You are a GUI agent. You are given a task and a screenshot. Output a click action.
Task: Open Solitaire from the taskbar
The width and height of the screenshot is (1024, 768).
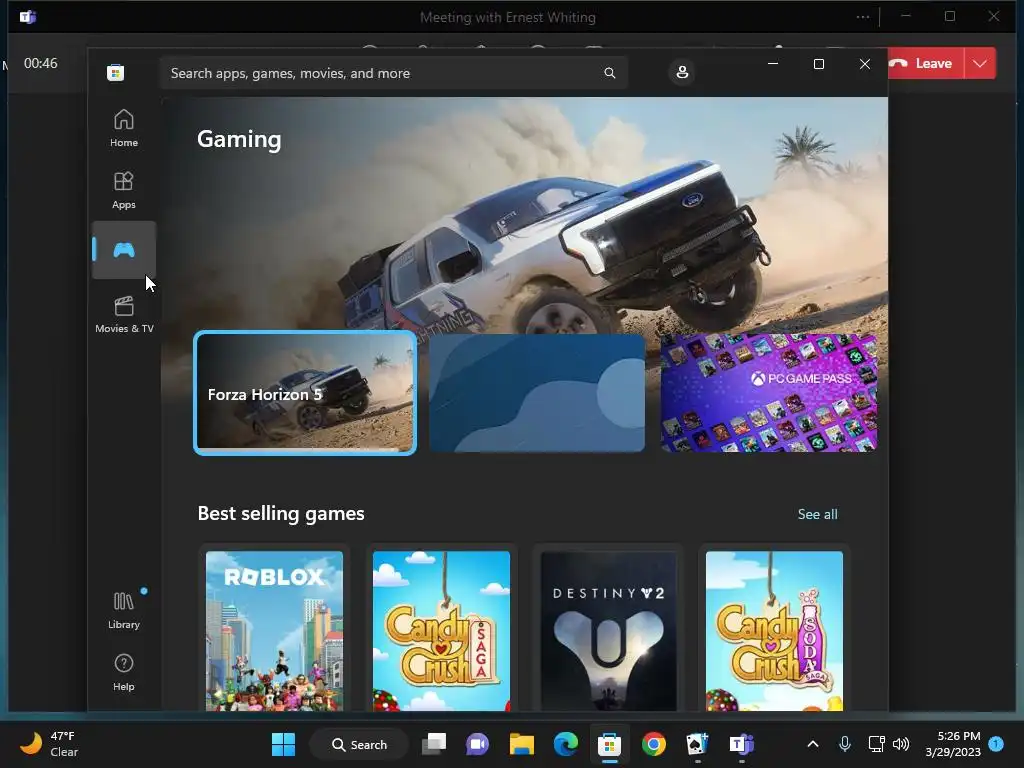(697, 744)
